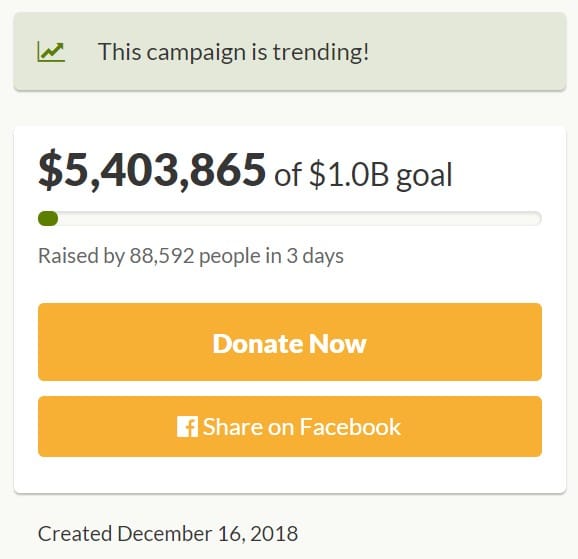Click the year 2018 in creation date
Viewport: 578px width, 559px height.
[274, 534]
